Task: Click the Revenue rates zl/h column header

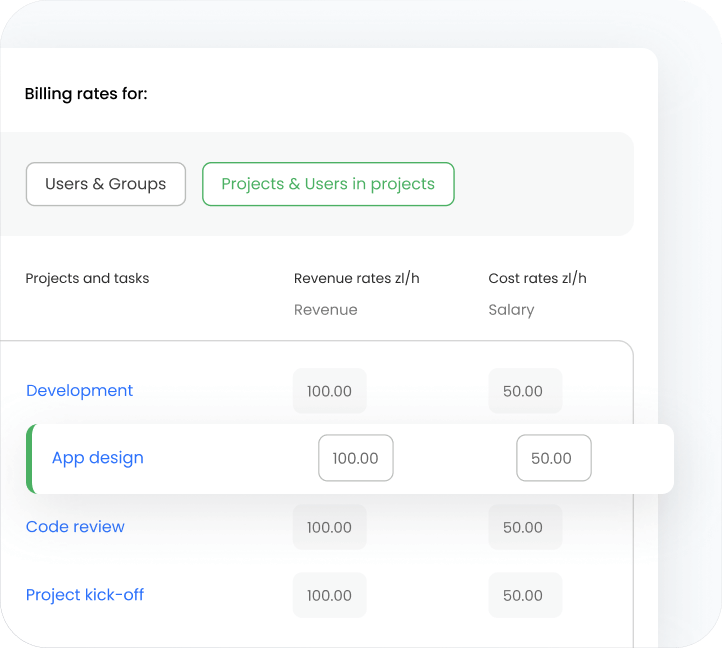Action: click(356, 278)
